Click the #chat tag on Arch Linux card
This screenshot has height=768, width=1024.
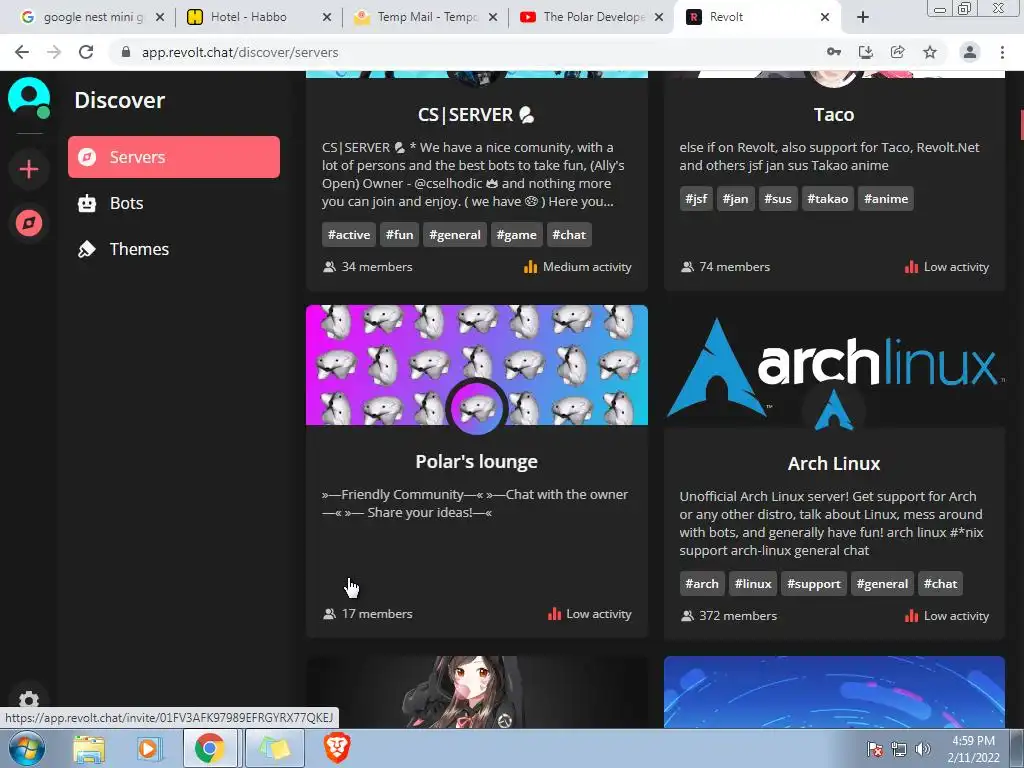[x=940, y=584]
